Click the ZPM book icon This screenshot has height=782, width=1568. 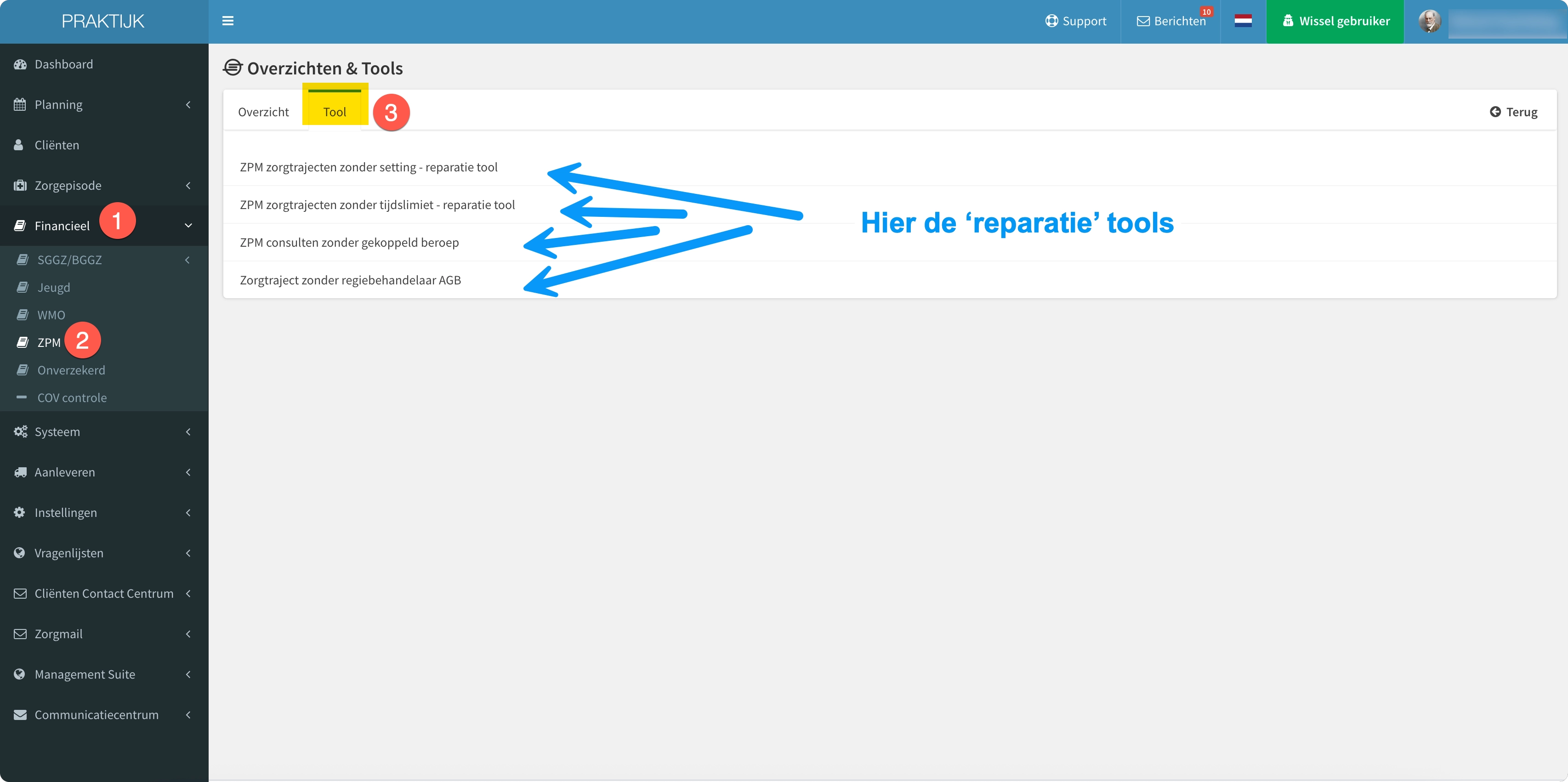point(23,342)
